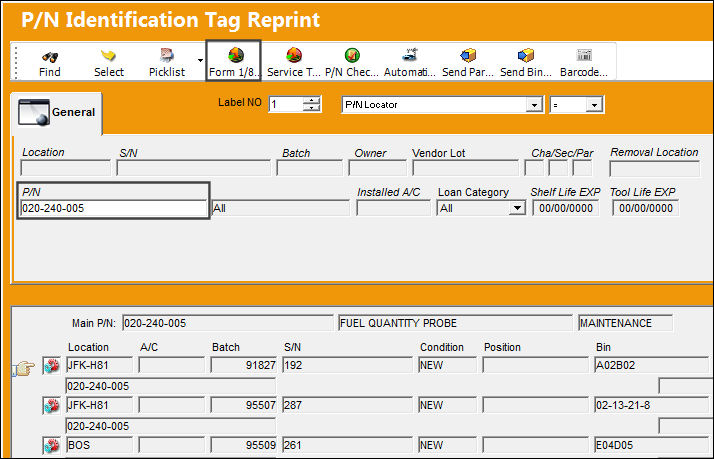Click the P/N Check toolbar icon

(x=352, y=55)
